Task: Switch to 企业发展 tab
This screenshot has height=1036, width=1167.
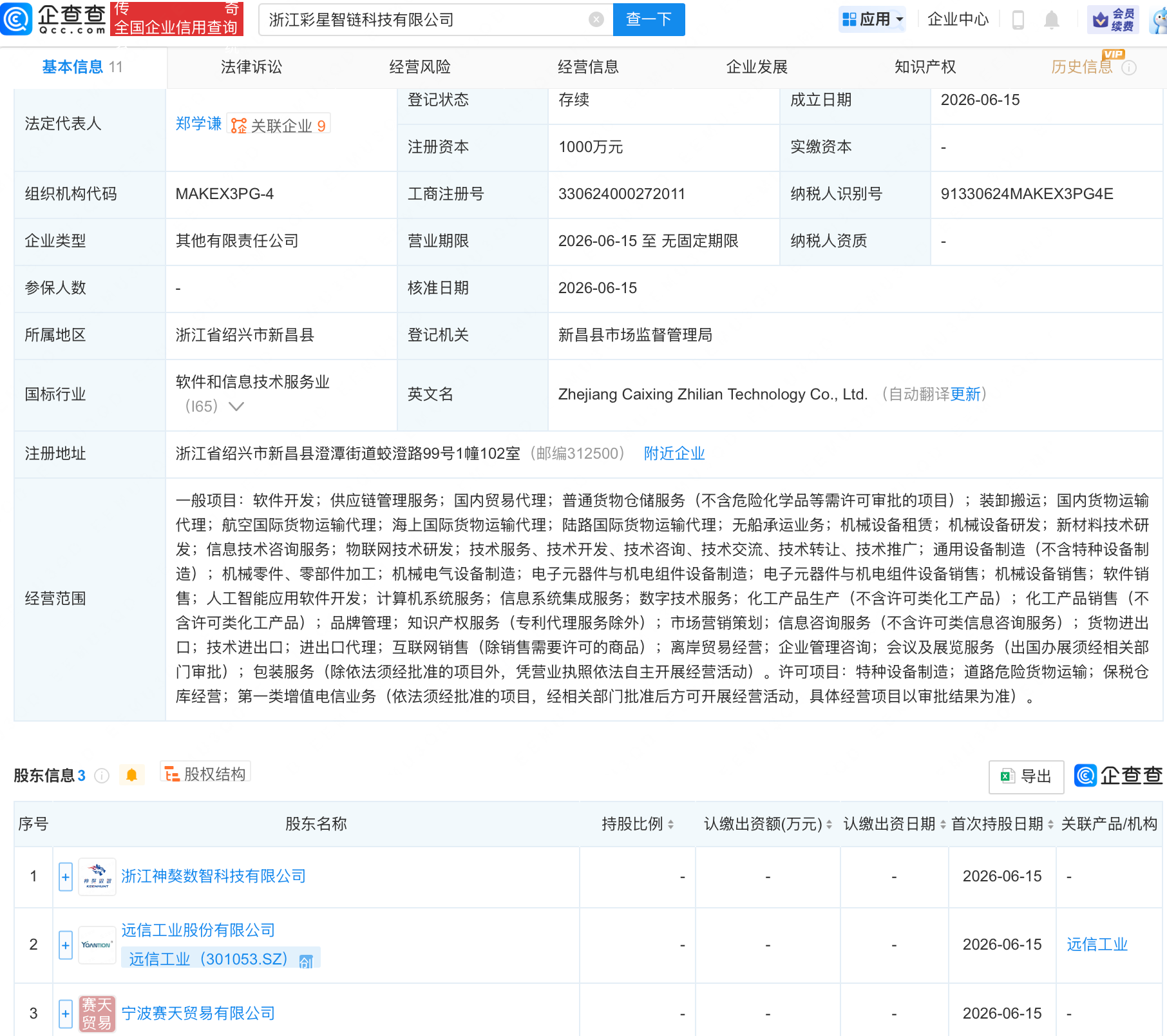Action: 757,67
